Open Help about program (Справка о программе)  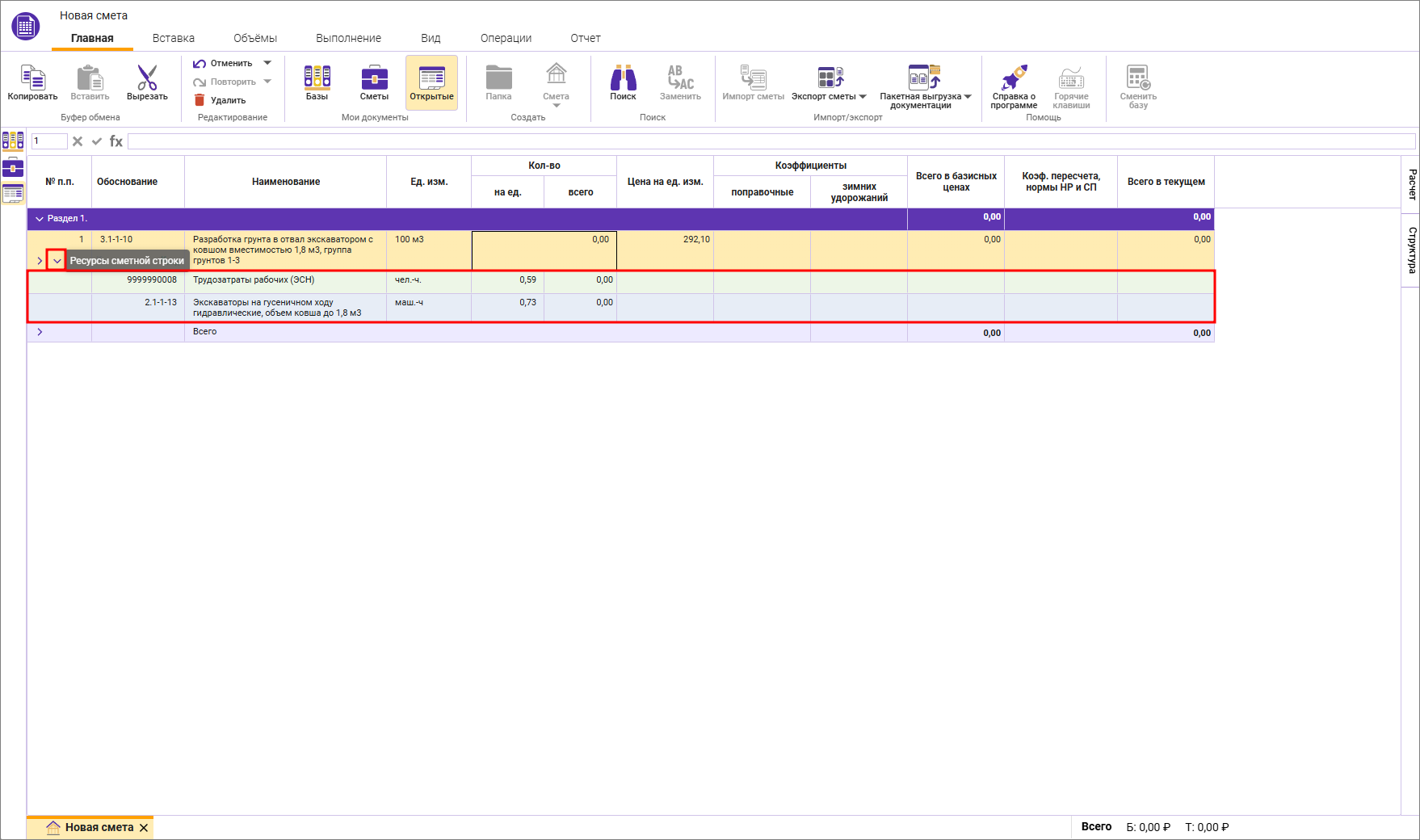tap(1014, 78)
